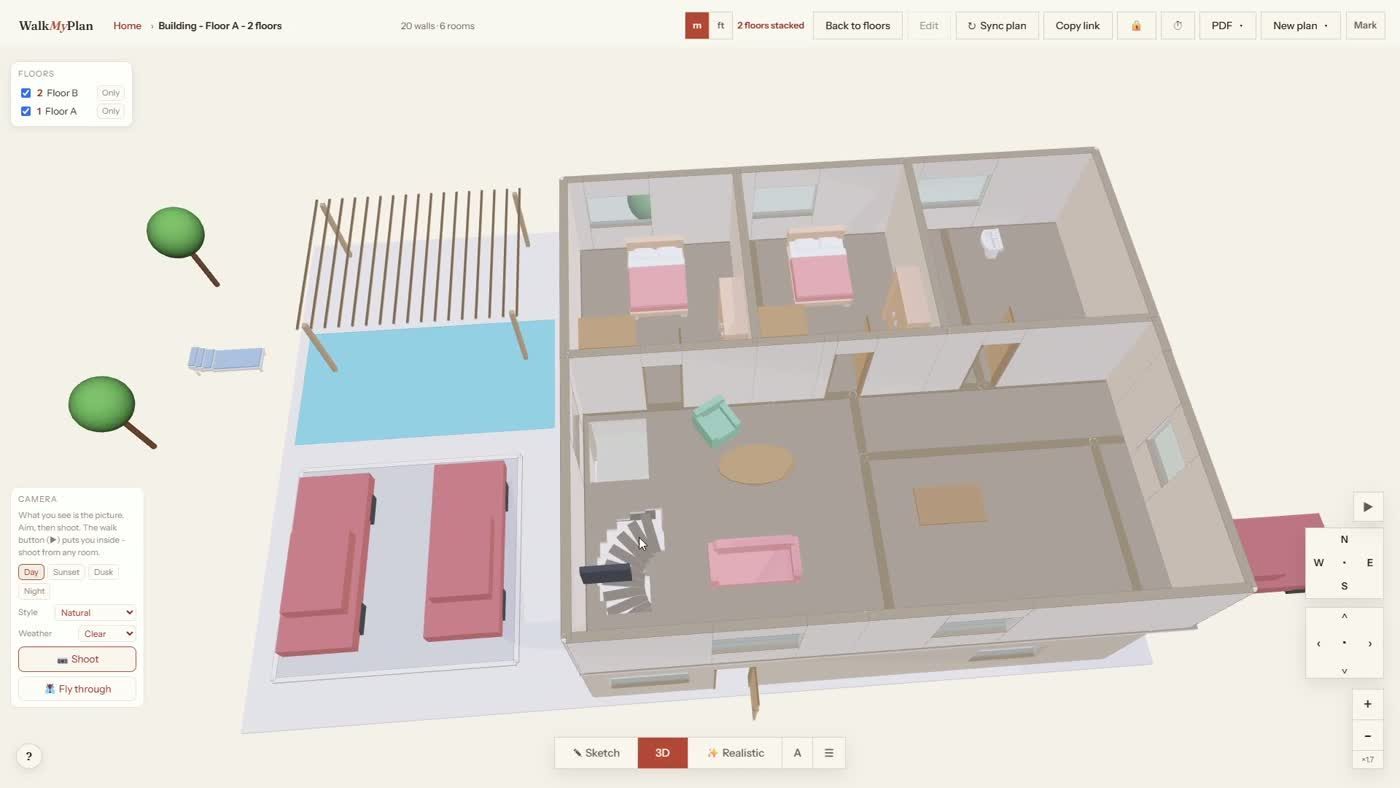Go to Home in the breadcrumb

127,26
